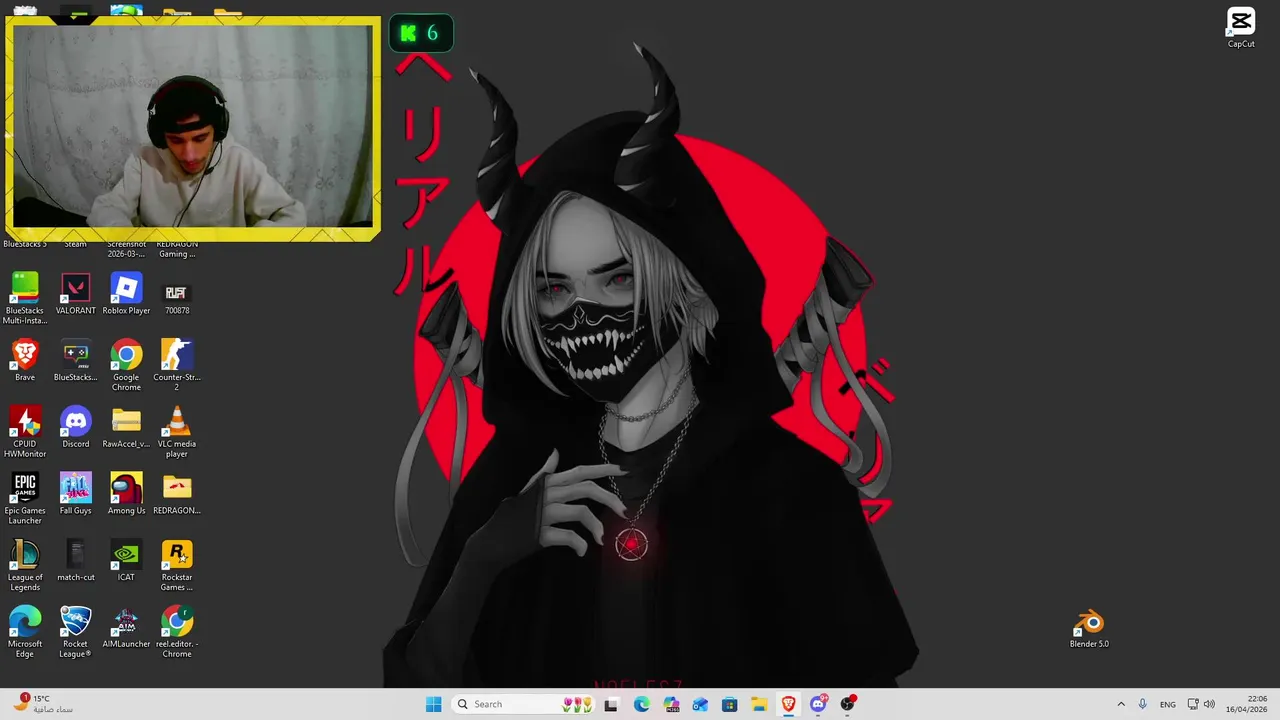Select the Fall Guys desktop icon
The width and height of the screenshot is (1280, 720).
75,494
